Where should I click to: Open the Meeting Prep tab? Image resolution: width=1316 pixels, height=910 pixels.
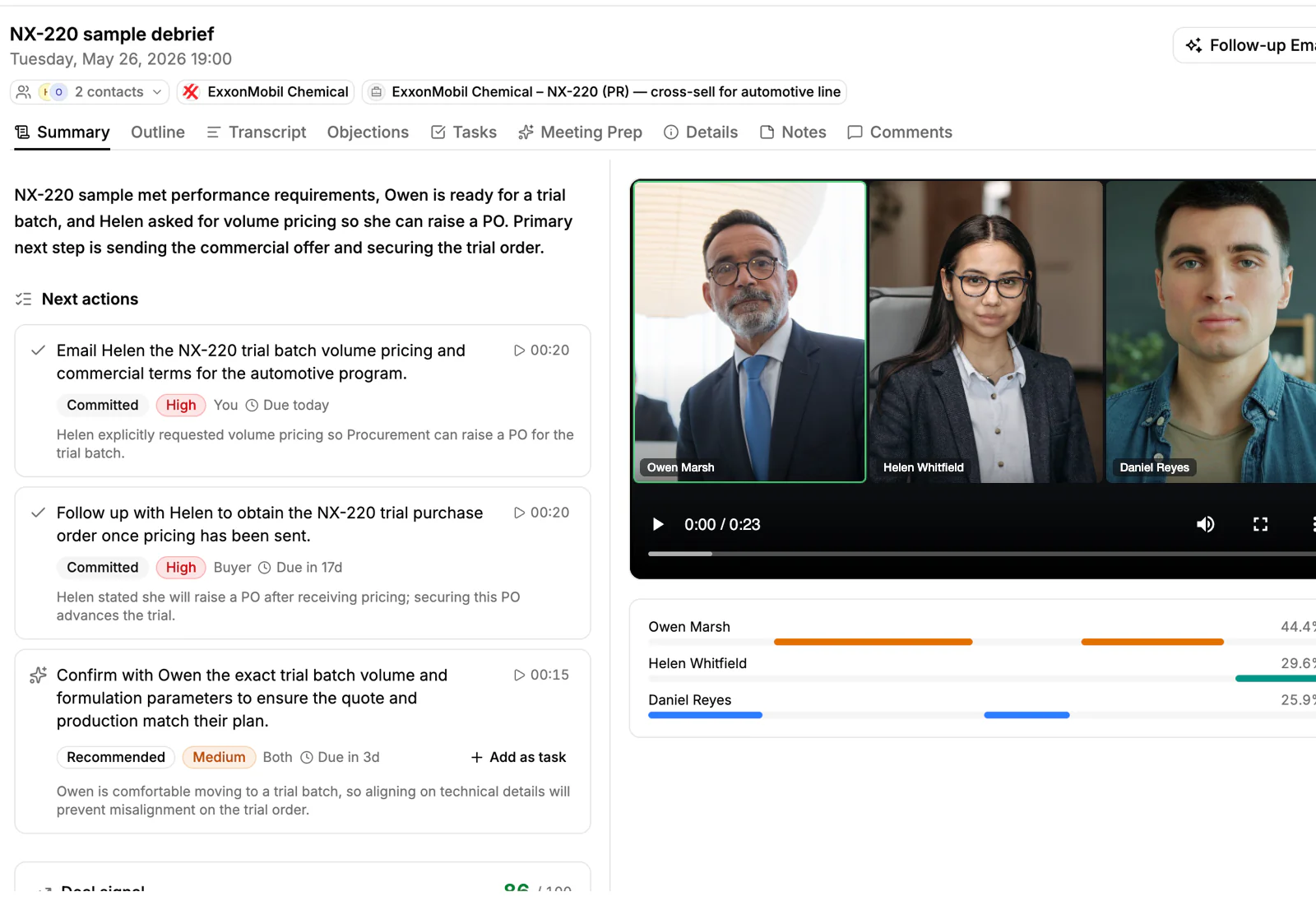580,132
